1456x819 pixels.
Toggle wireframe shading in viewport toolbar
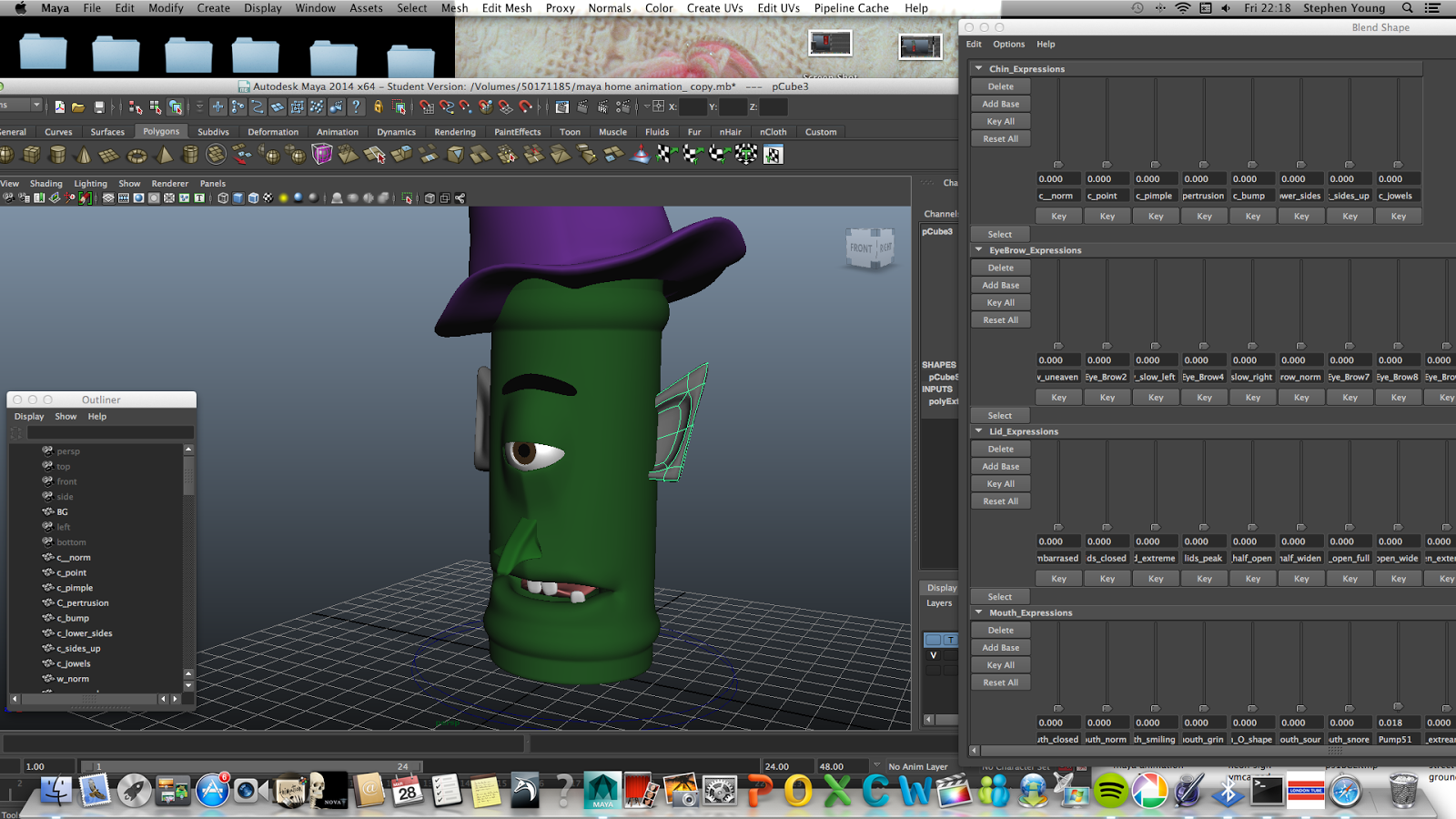tap(223, 197)
